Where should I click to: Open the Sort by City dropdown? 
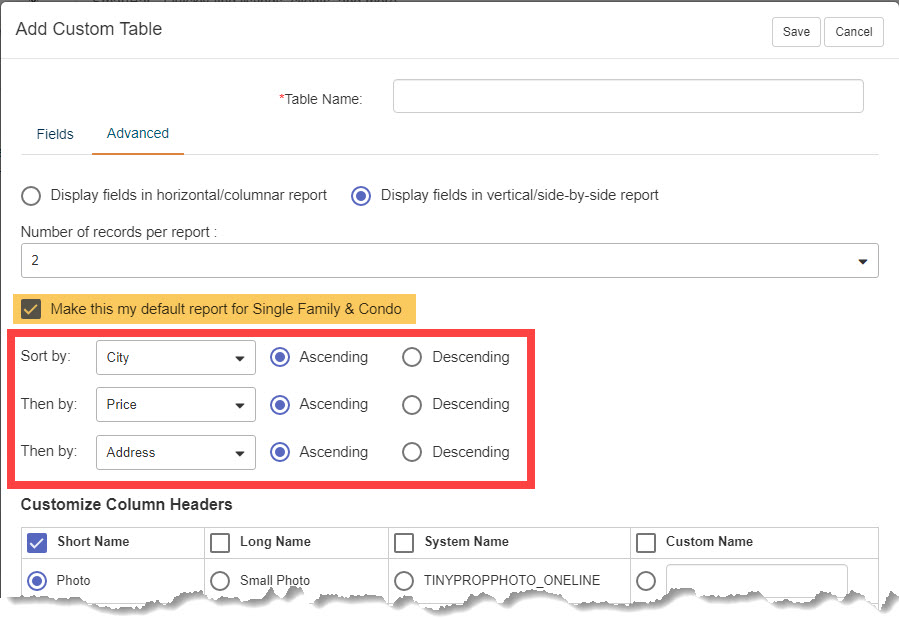click(x=175, y=358)
